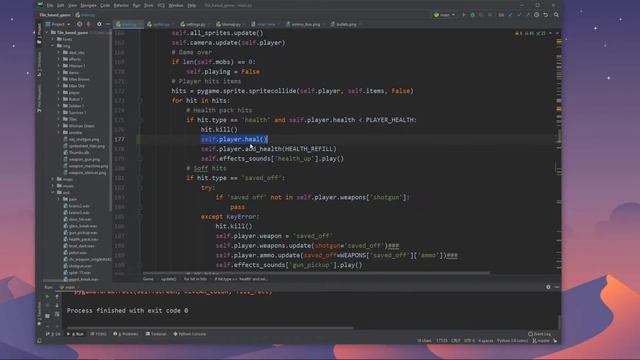
Task: Click line number 177 in gutter
Action: [x=120, y=139]
